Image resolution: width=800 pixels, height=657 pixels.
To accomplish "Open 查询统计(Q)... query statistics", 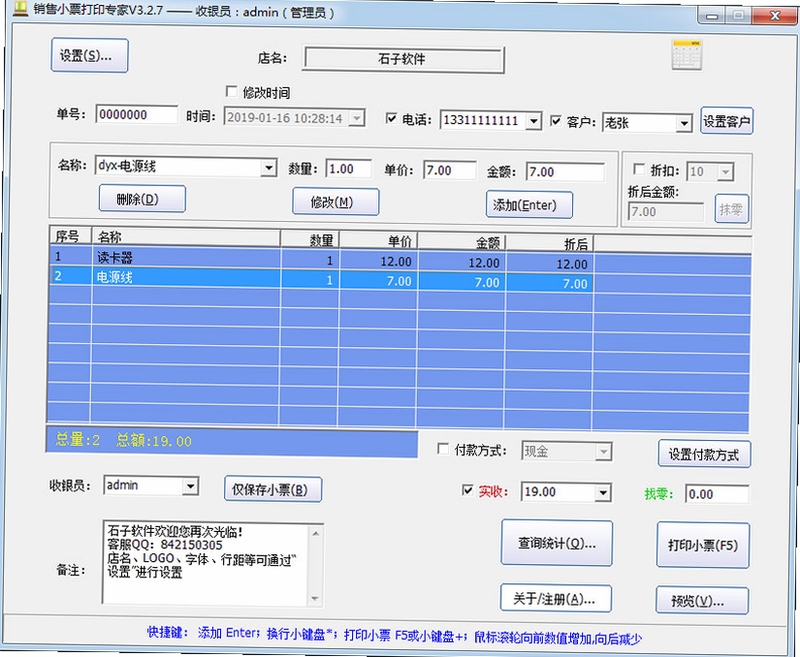I will click(557, 543).
